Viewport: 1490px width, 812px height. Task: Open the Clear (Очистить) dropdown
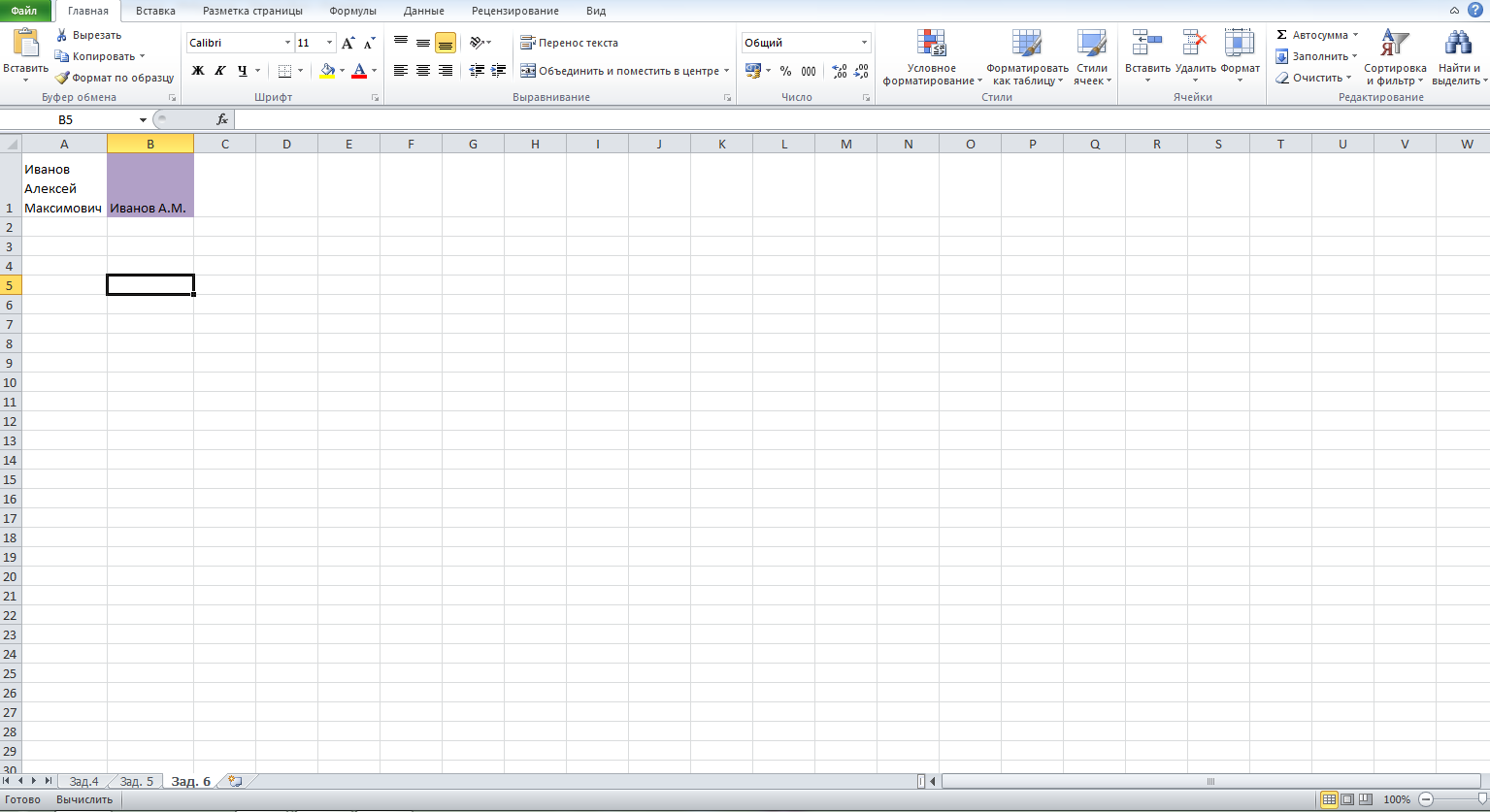(x=1313, y=78)
